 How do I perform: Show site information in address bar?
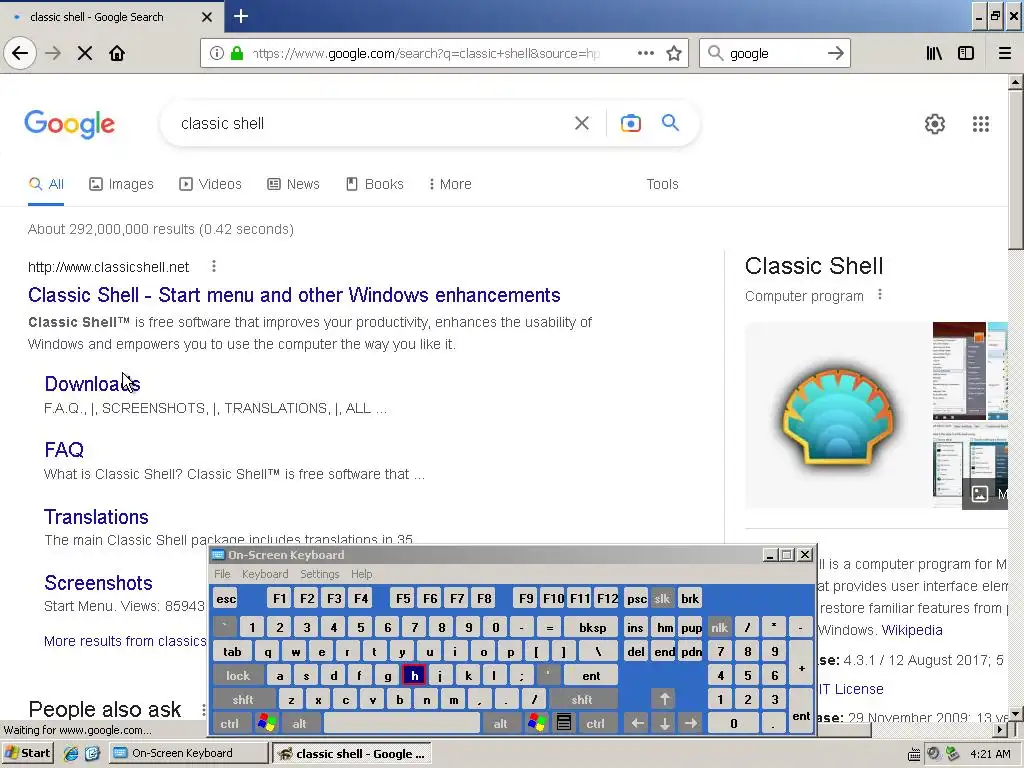pyautogui.click(x=217, y=53)
